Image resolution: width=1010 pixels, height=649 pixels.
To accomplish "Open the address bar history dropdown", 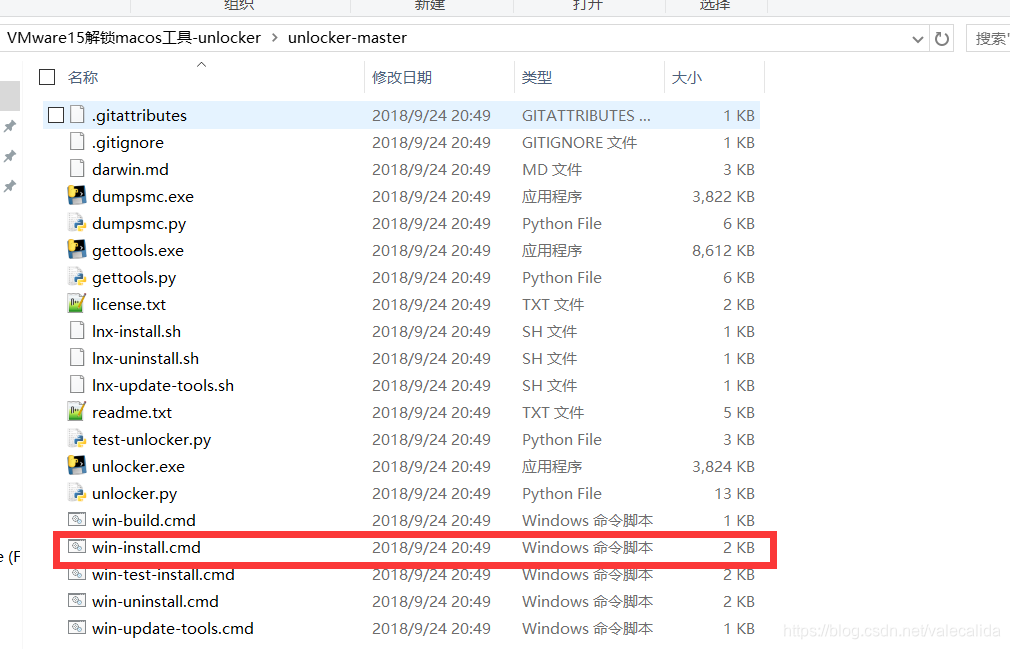I will (x=918, y=39).
